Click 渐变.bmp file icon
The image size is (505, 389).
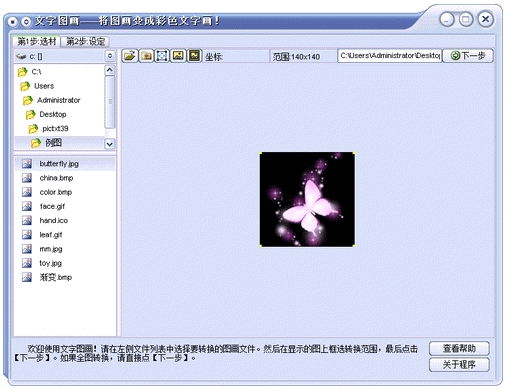pos(27,277)
